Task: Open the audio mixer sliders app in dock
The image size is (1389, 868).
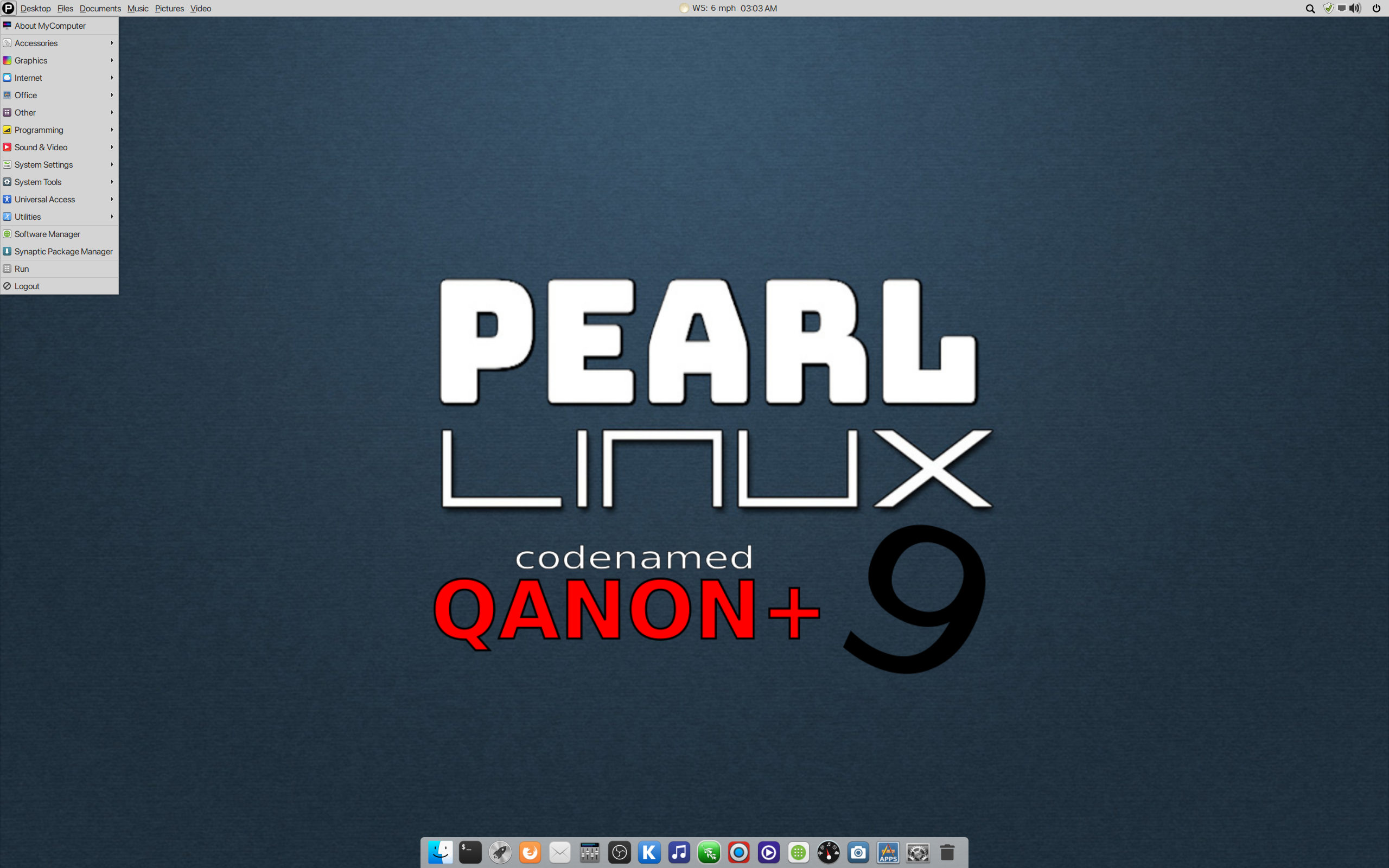Action: [589, 852]
